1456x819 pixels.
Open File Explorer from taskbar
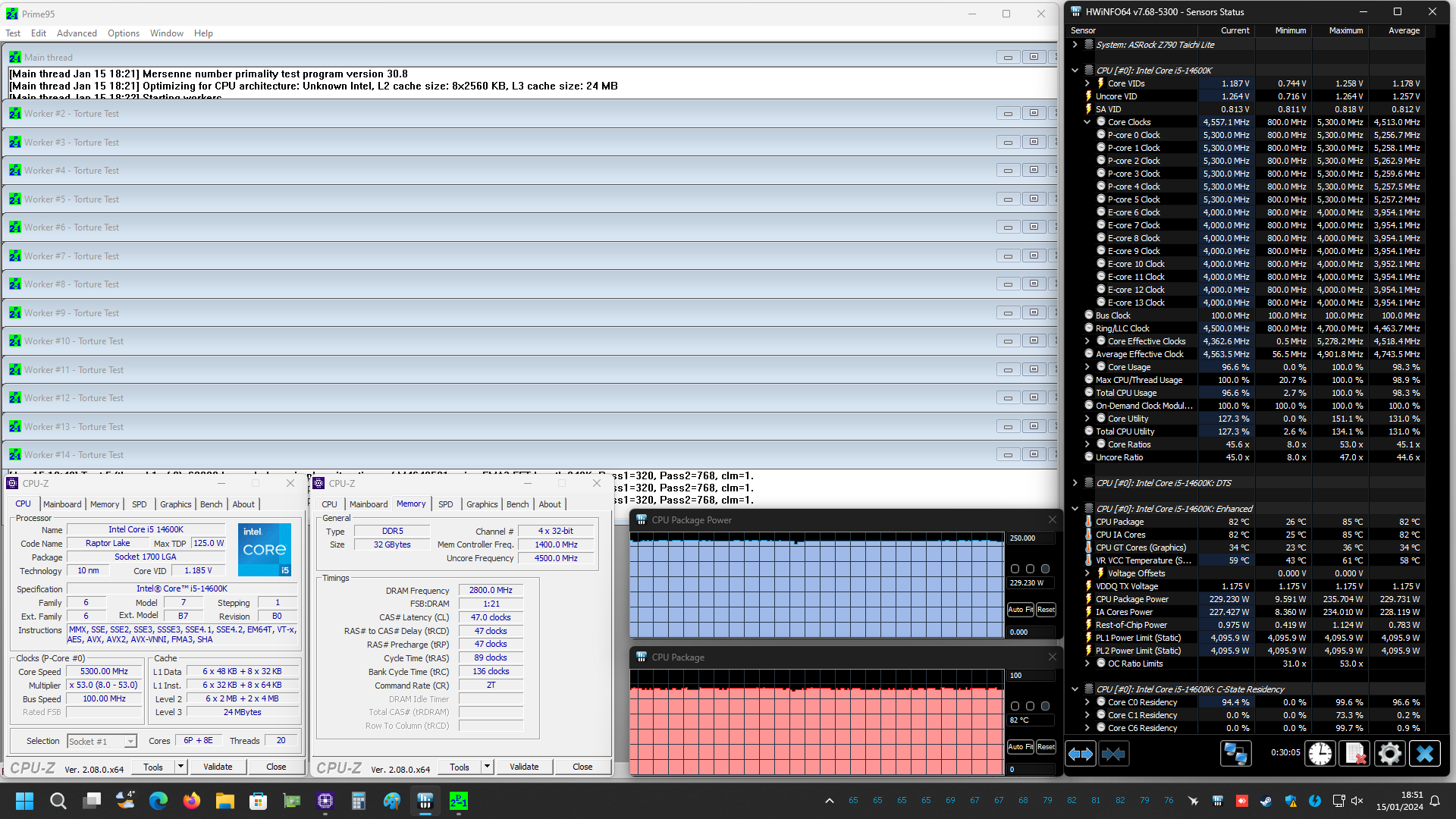point(225,801)
